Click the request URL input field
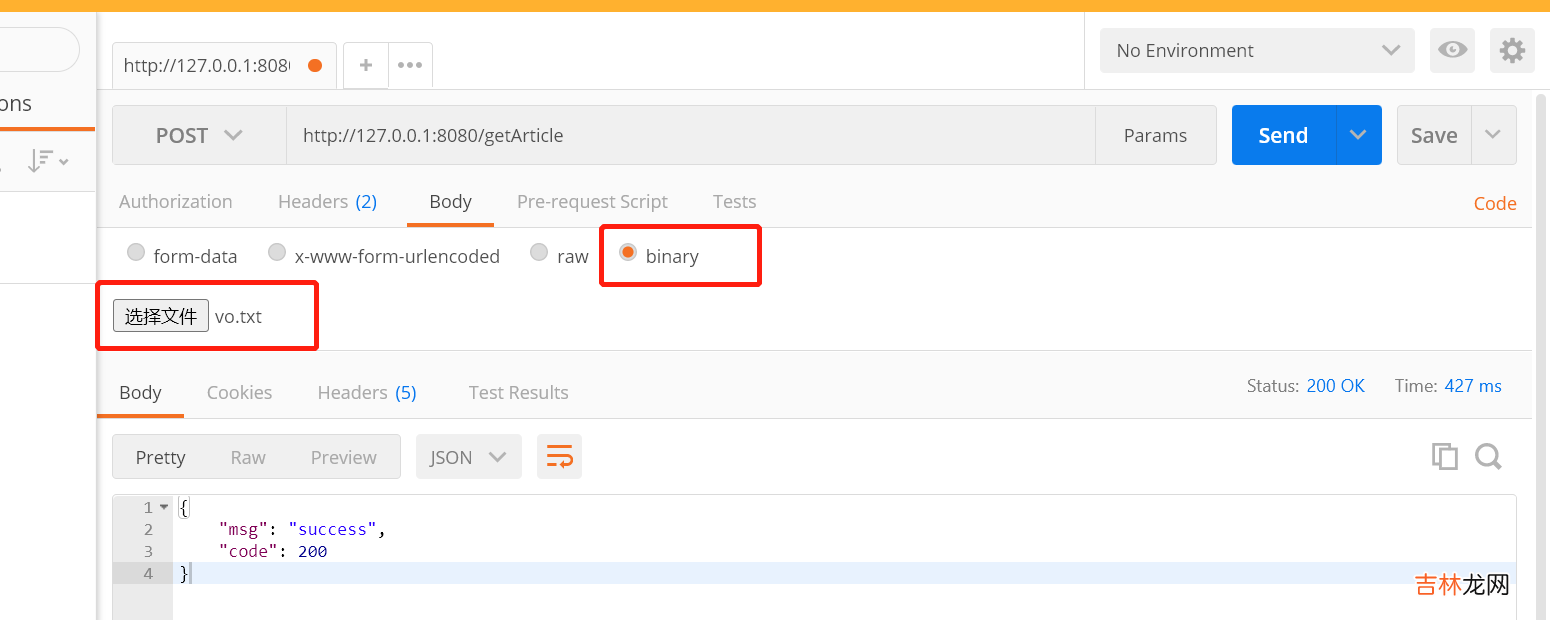The width and height of the screenshot is (1550, 620). coord(690,135)
